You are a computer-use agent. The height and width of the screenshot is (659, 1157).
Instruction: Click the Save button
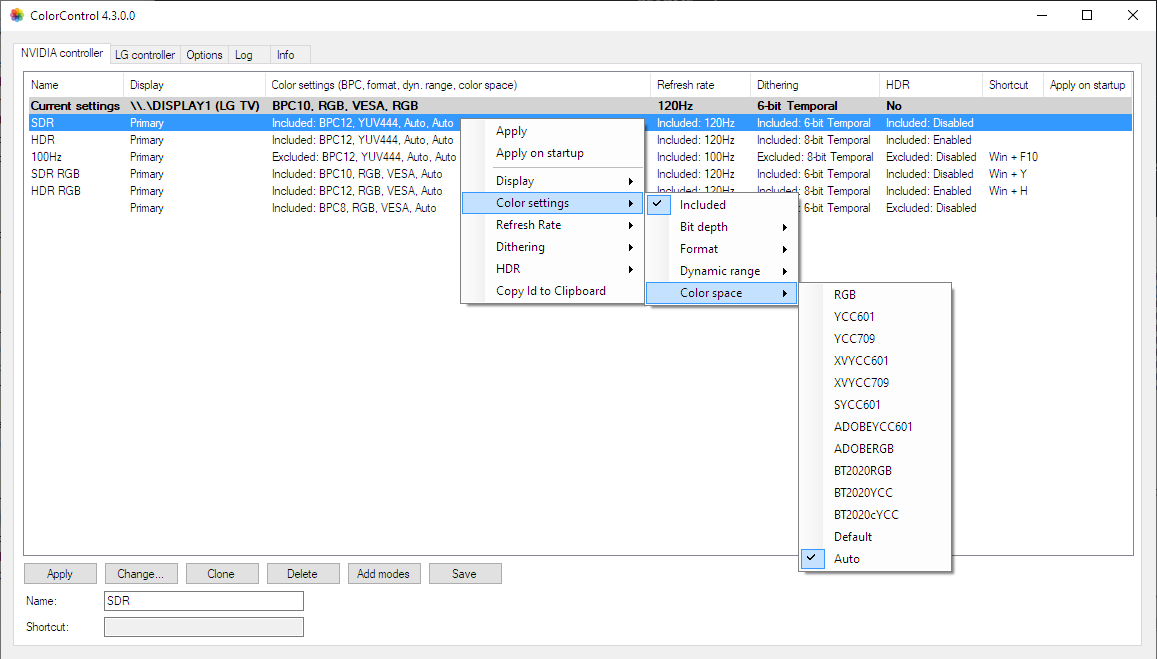tap(464, 574)
